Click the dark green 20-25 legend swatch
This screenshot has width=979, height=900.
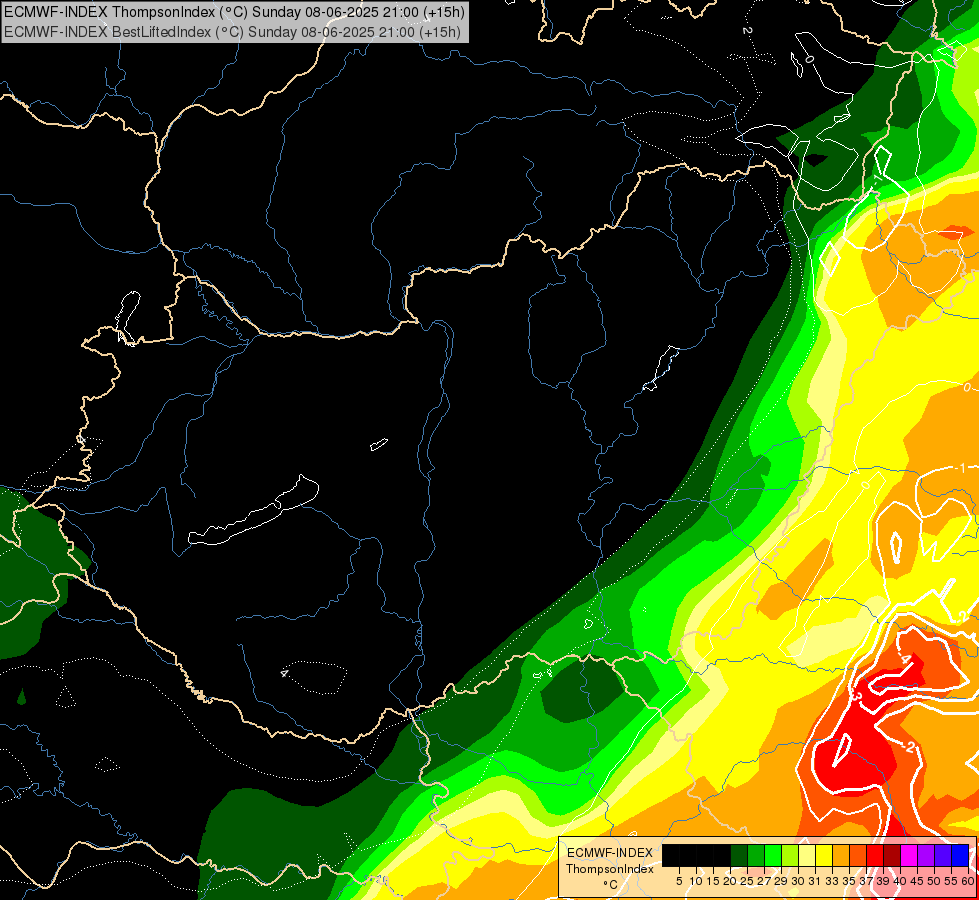tap(739, 855)
